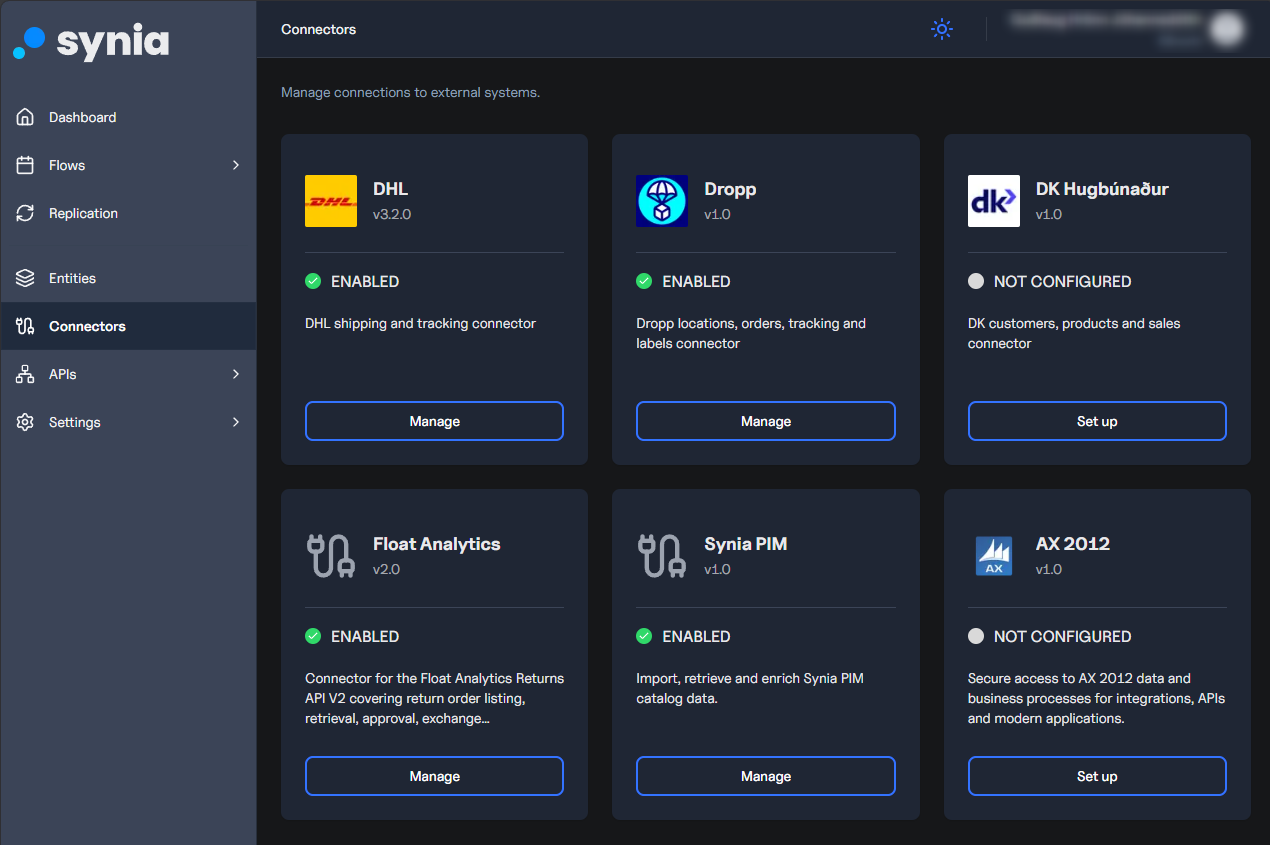Click the Synia PIM plug icon
1270x845 pixels.
pos(662,556)
